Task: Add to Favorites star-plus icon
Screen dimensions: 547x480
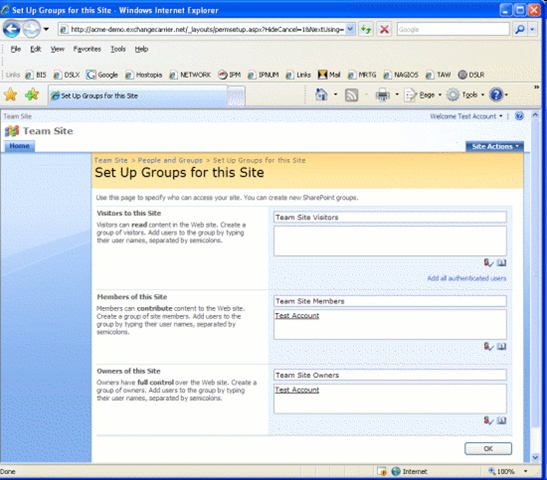Action: pos(32,95)
